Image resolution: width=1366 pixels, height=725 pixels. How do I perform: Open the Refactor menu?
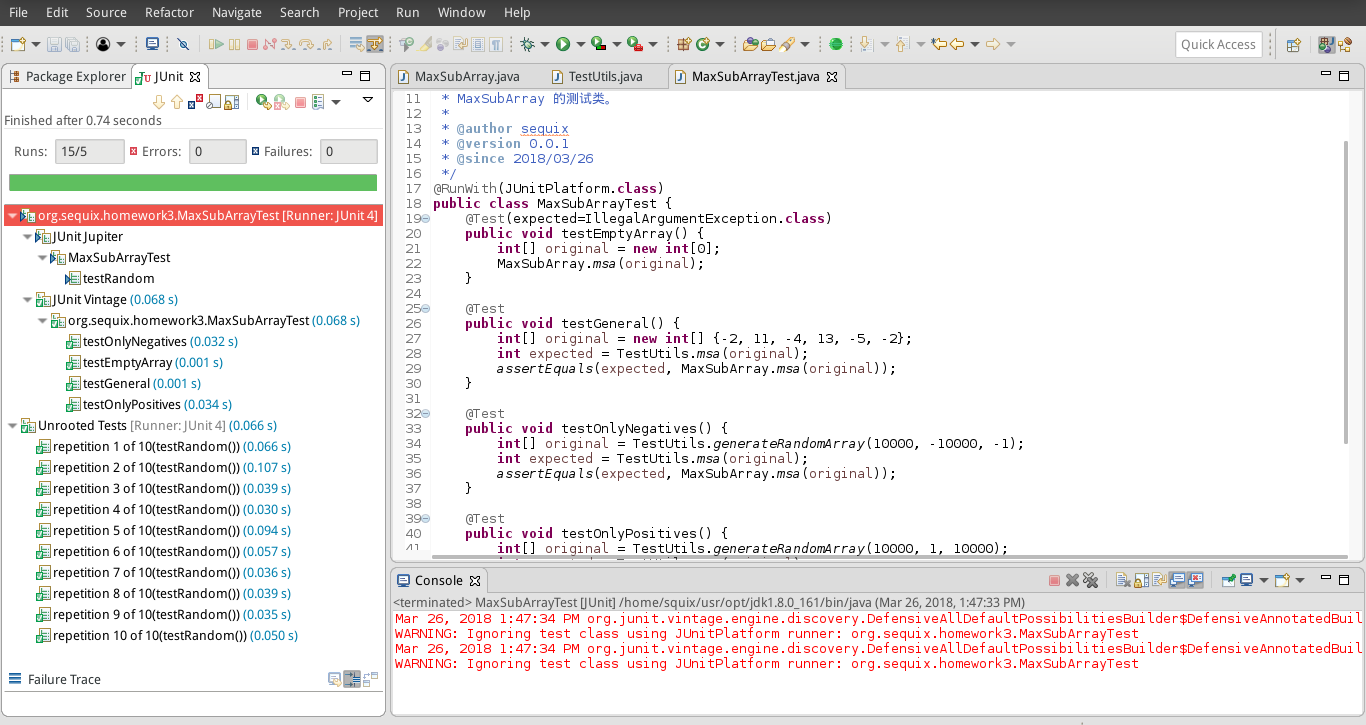tap(168, 12)
